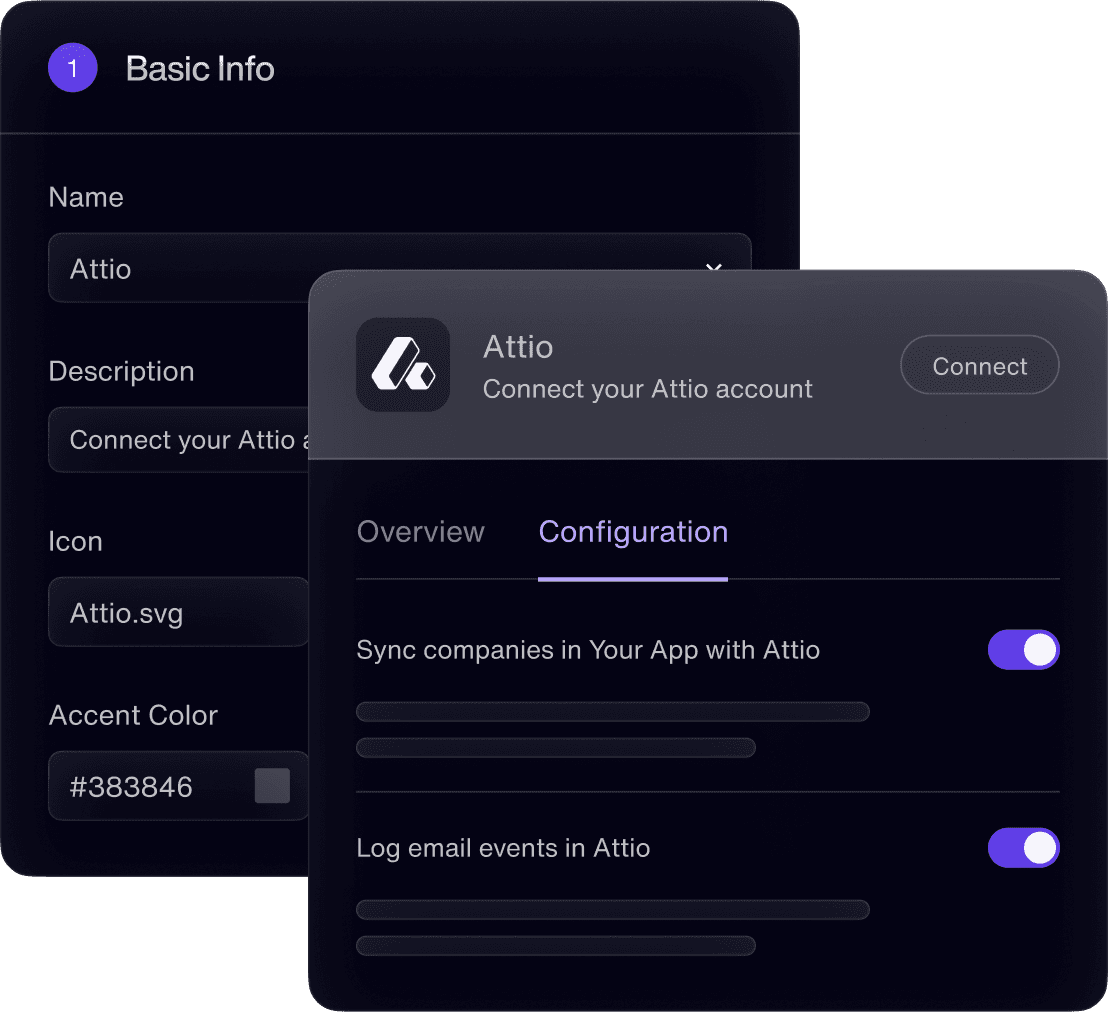Click the Attio logo icon
Screen dimensions: 1108x1024
[x=402, y=365]
